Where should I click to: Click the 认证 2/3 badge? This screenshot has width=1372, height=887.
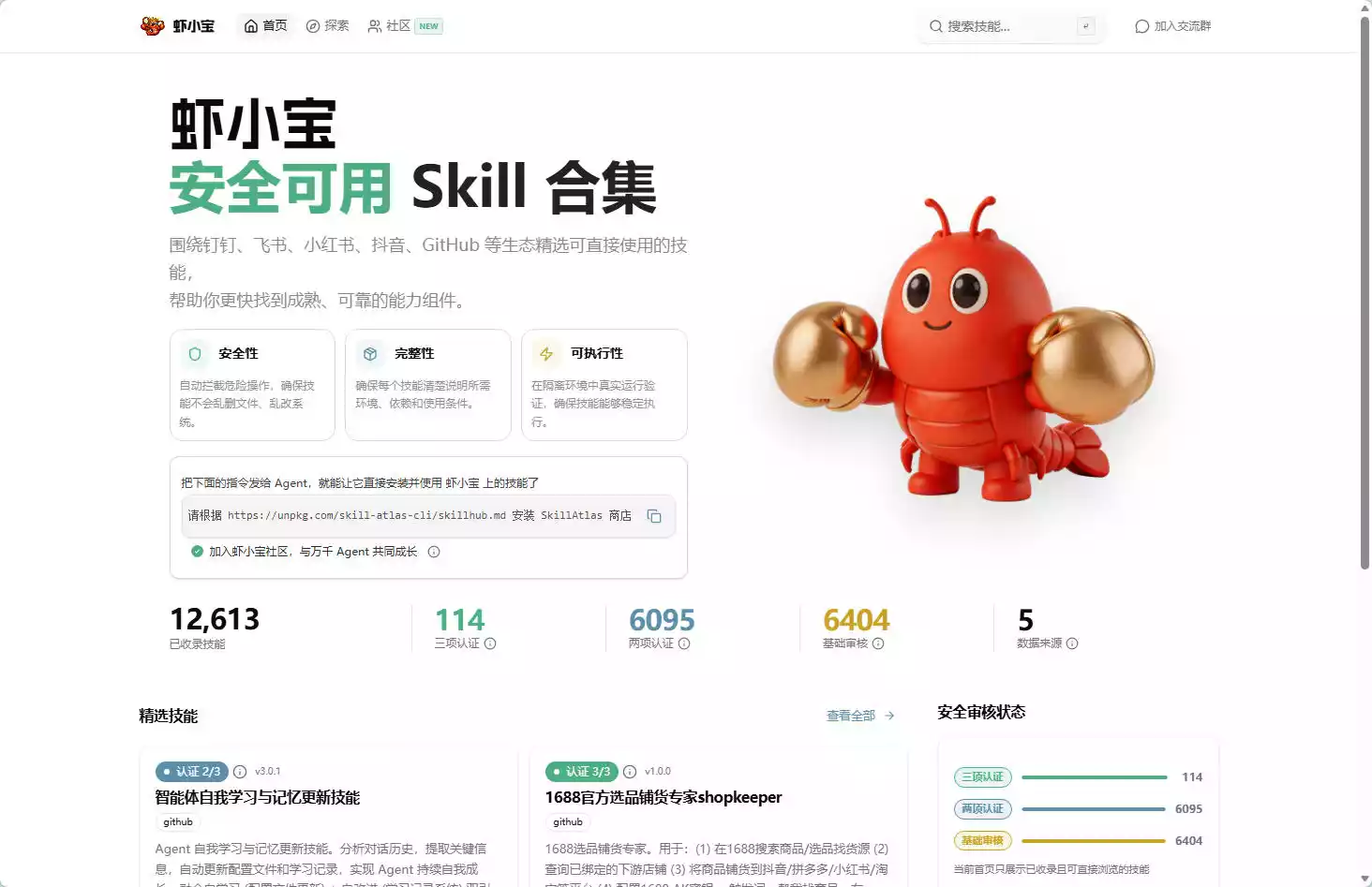(x=192, y=772)
